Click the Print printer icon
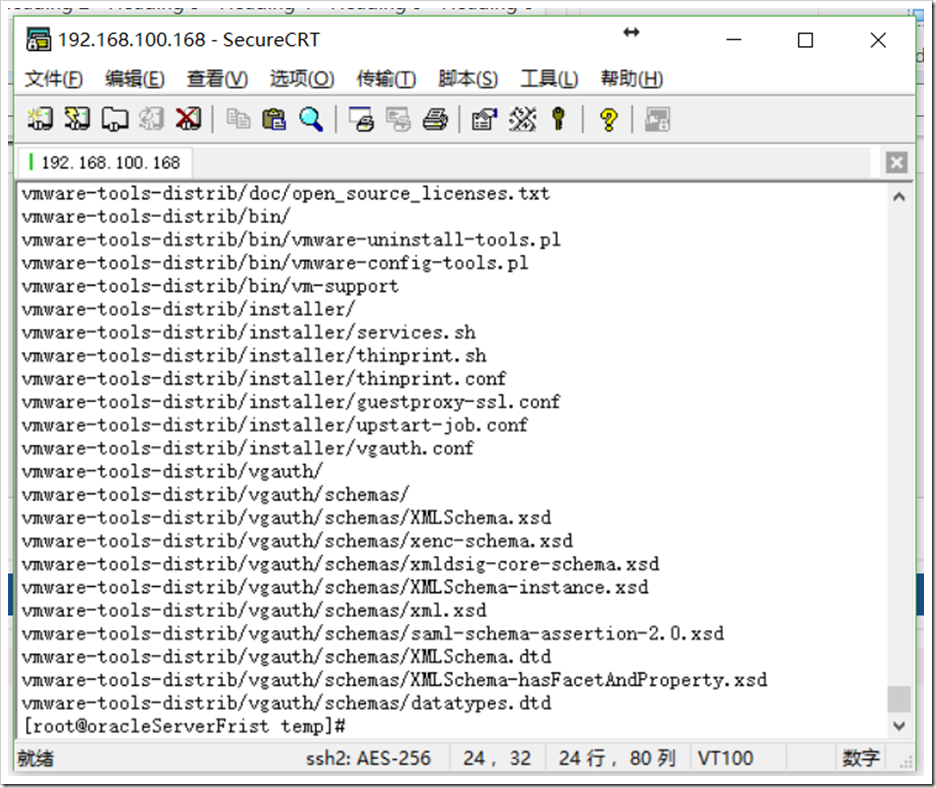This screenshot has height=788, width=936. coord(435,119)
